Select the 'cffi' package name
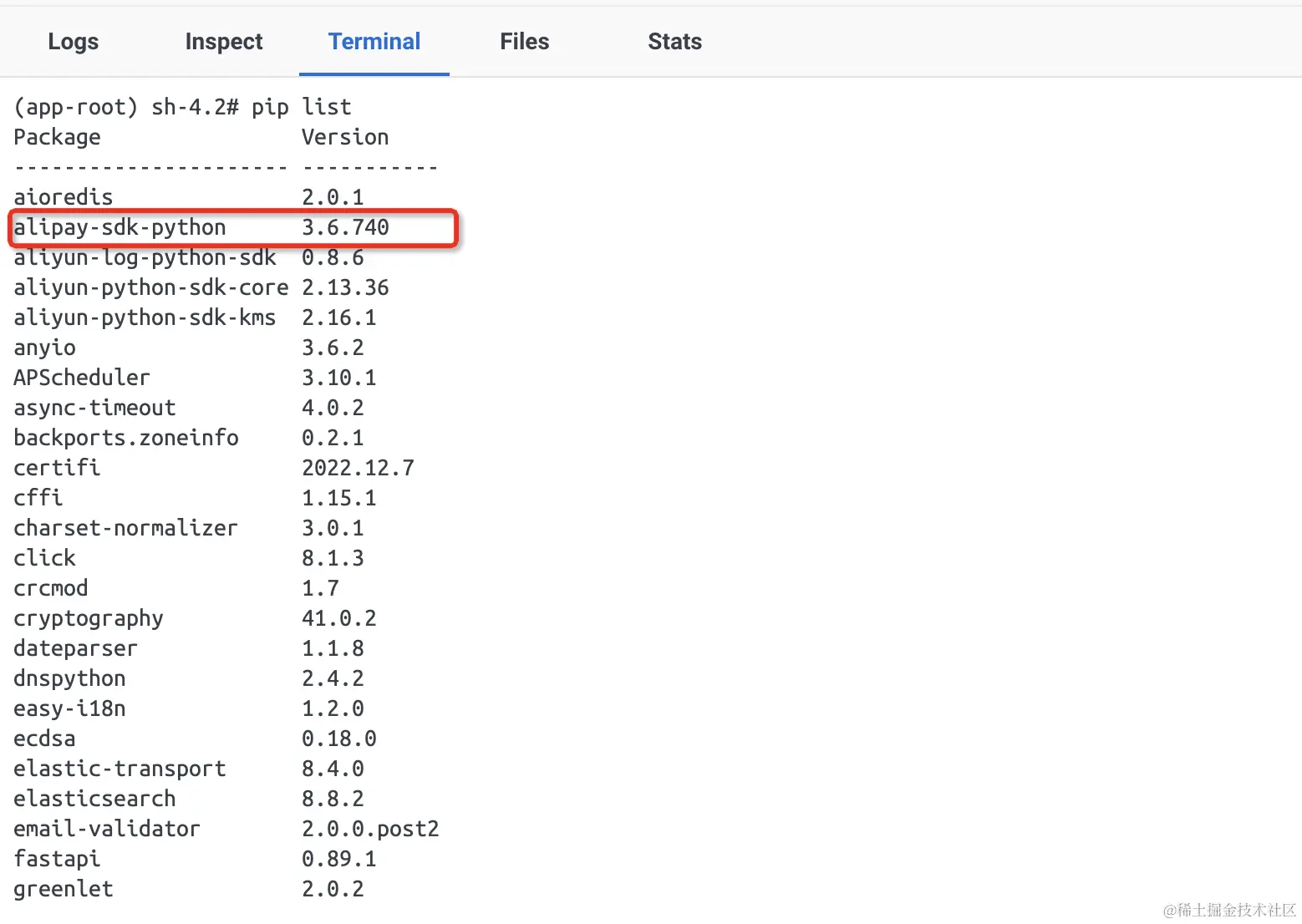This screenshot has width=1302, height=924. [38, 498]
